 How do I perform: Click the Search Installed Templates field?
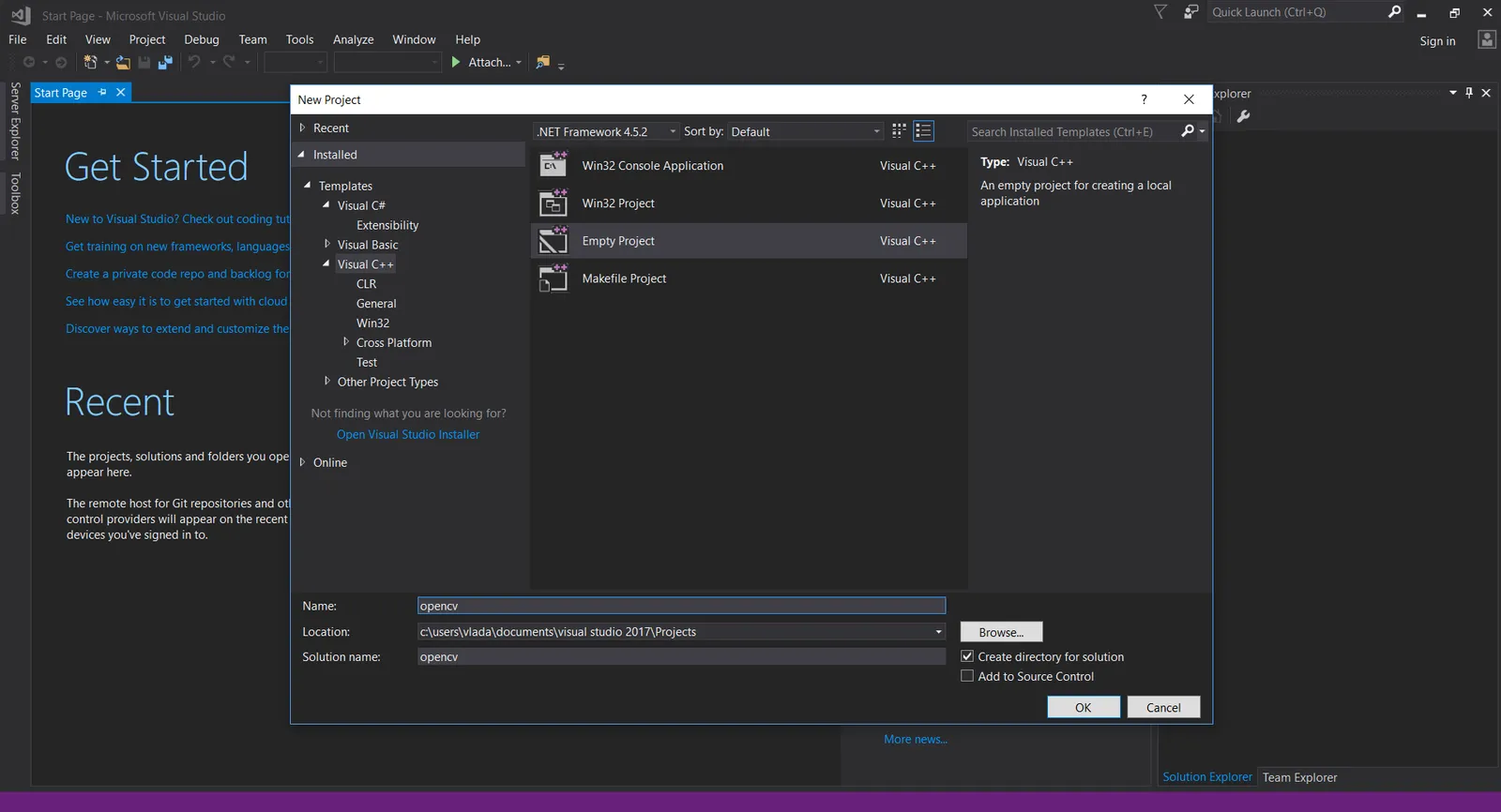tap(1074, 131)
